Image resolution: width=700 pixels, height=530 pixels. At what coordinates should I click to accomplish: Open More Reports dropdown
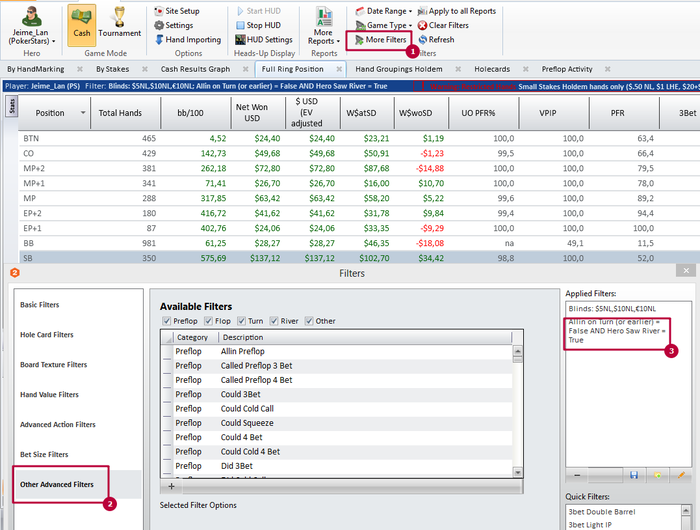click(x=324, y=25)
